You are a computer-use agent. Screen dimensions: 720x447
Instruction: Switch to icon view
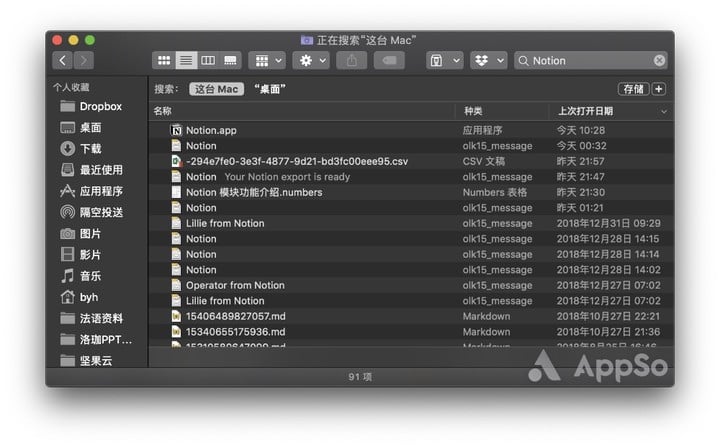click(164, 60)
